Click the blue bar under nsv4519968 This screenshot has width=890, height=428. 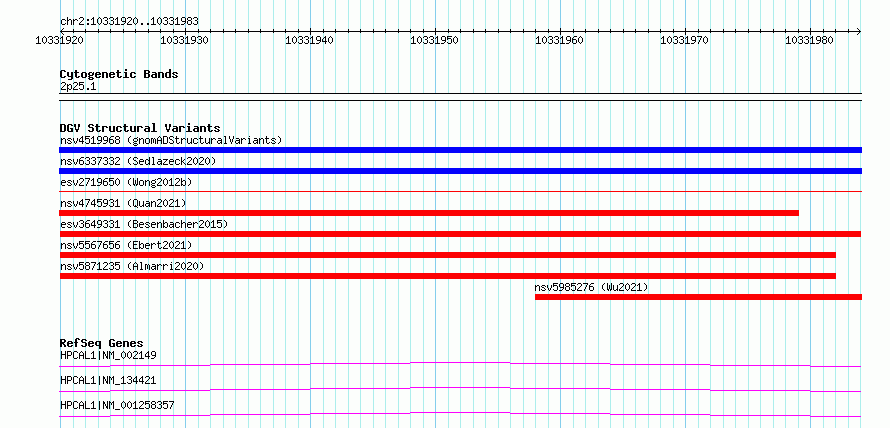click(x=460, y=150)
